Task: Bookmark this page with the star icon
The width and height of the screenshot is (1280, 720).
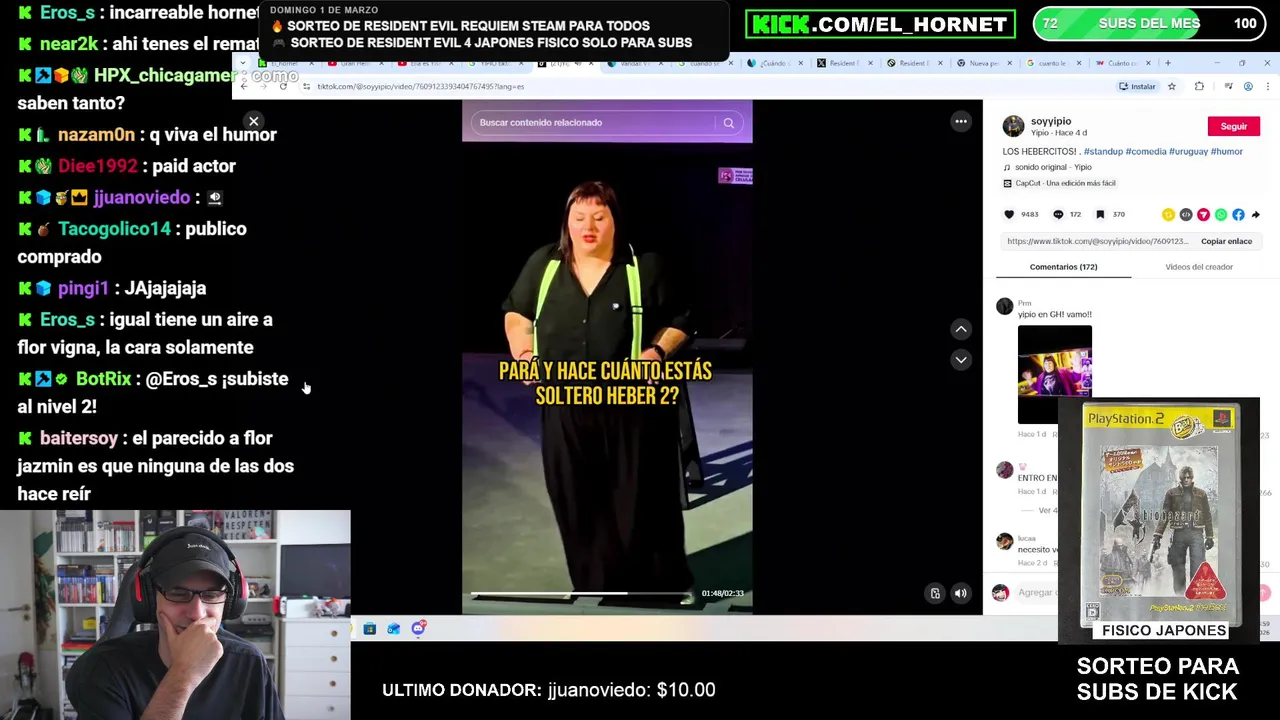Action: pyautogui.click(x=1172, y=86)
